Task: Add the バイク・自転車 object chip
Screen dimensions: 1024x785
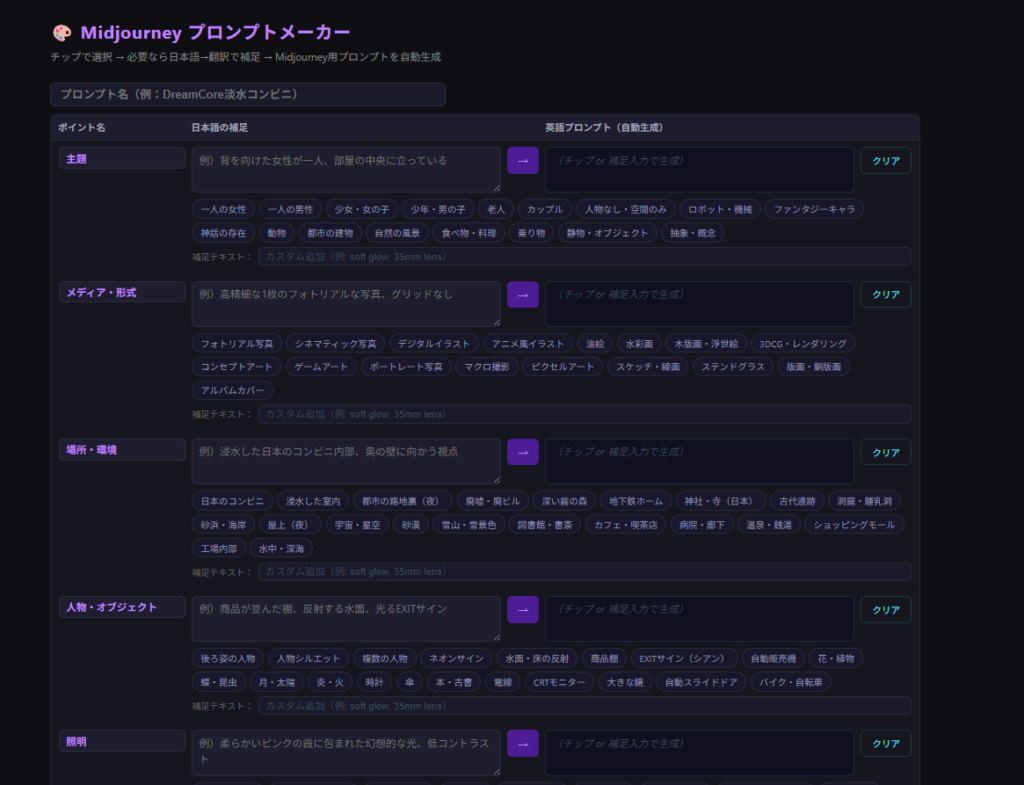Action: click(791, 682)
